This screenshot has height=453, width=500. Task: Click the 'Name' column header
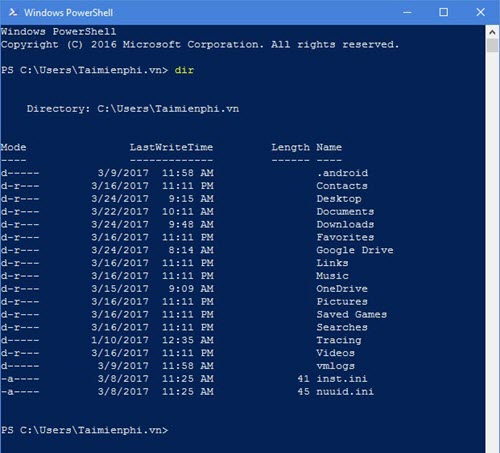pos(329,147)
